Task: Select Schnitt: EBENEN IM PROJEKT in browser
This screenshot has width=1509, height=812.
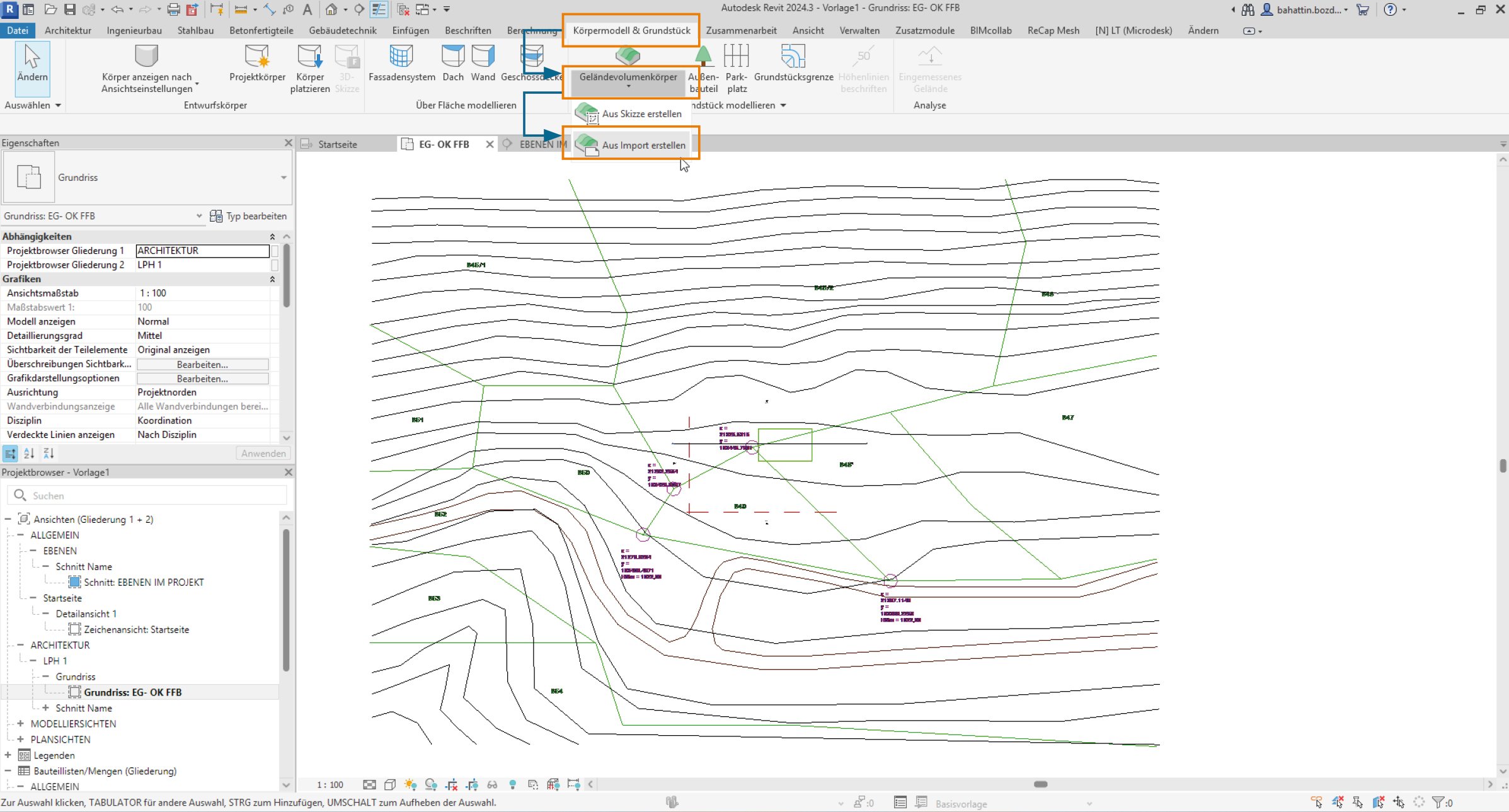Action: tap(144, 582)
